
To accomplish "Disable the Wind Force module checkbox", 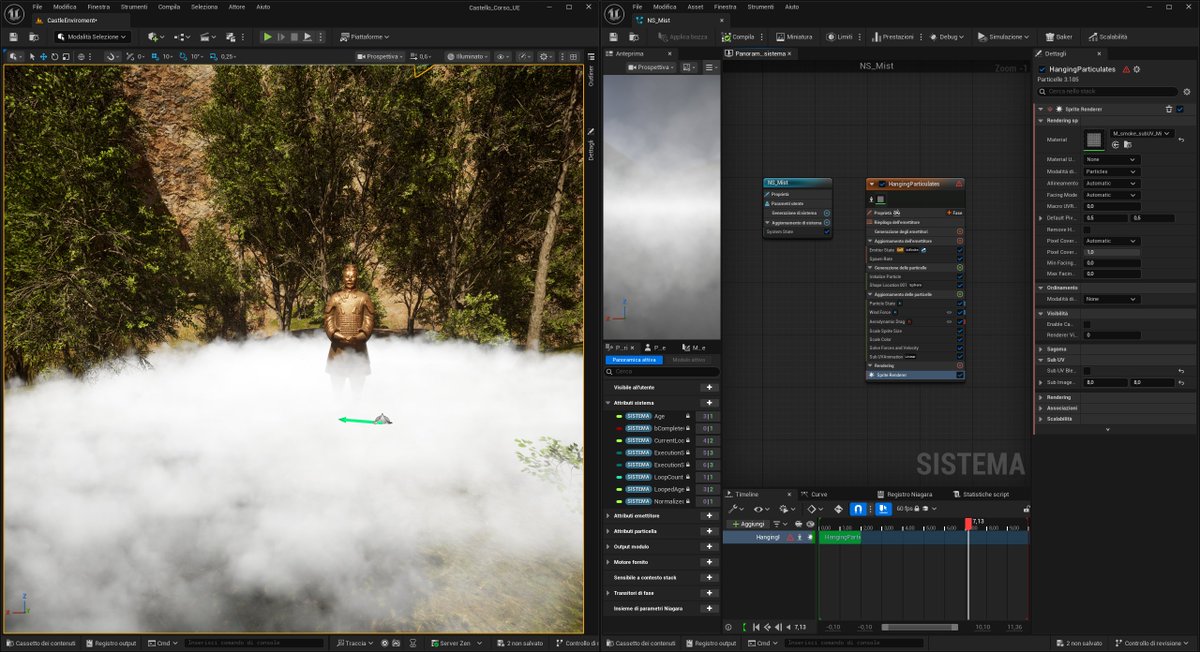I will pyautogui.click(x=959, y=312).
